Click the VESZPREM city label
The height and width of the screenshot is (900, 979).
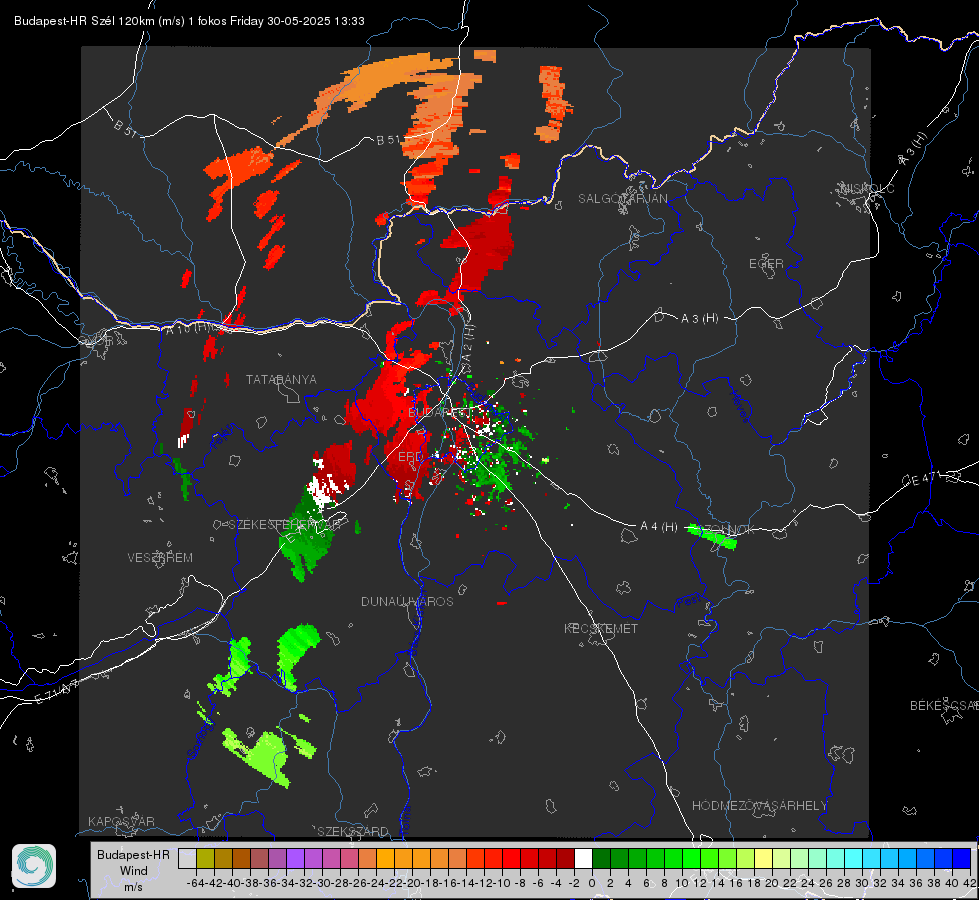pos(160,558)
